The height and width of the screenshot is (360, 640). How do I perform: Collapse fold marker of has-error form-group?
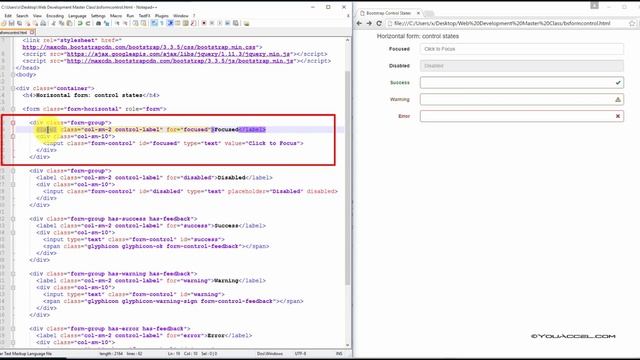pos(13,329)
